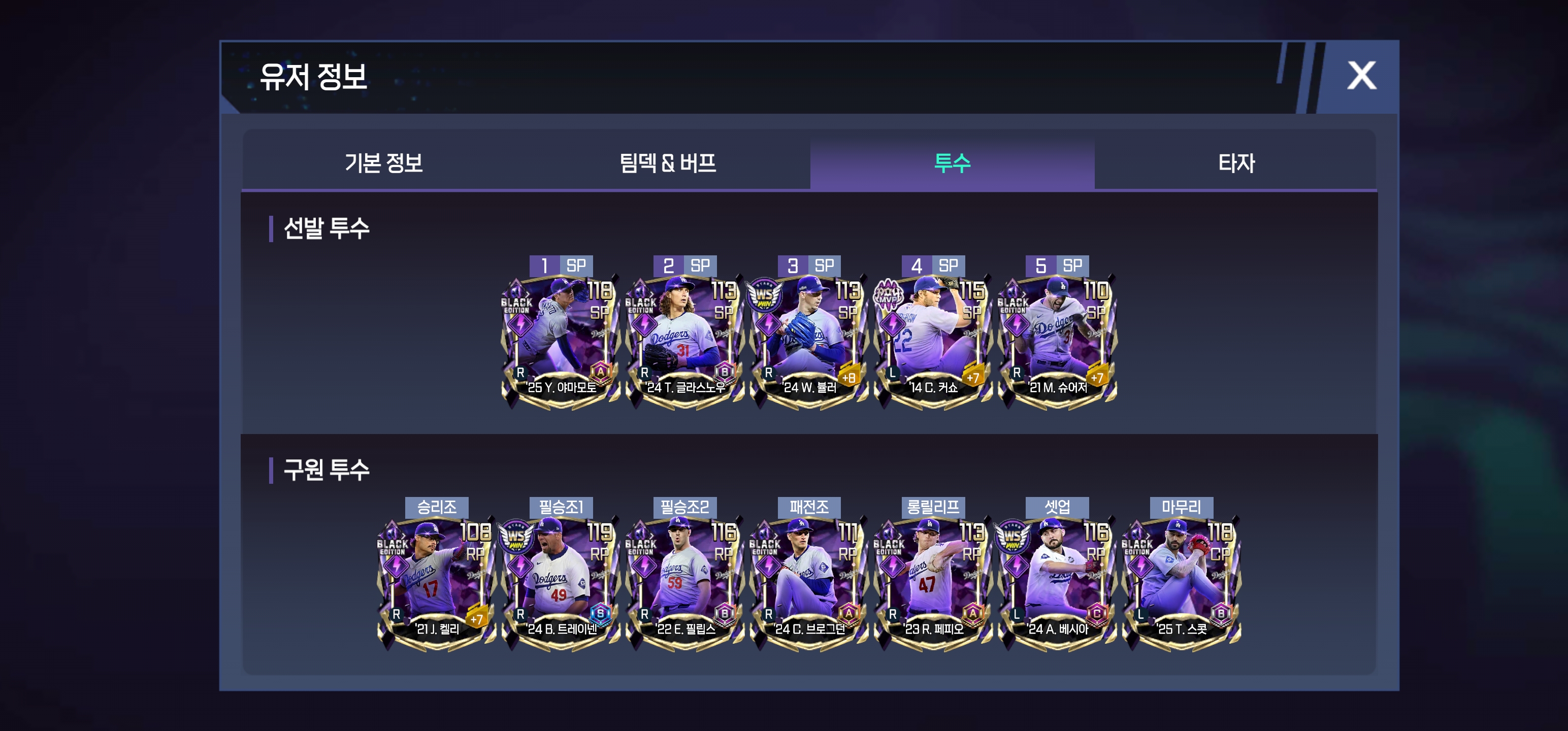Close the 유저 정보 window

[1361, 76]
